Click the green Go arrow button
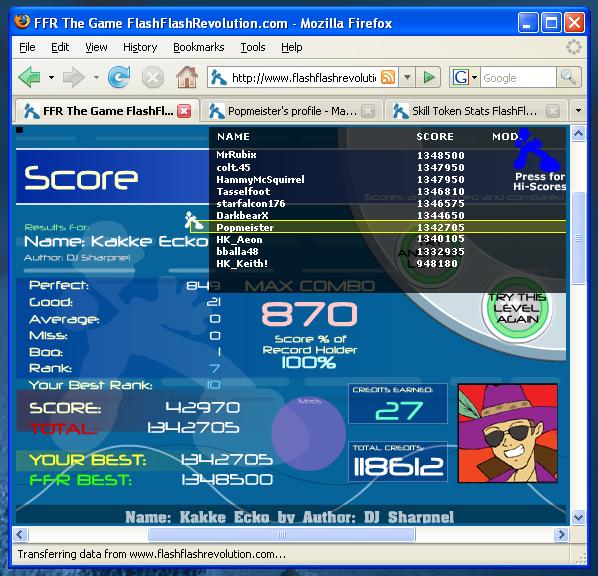 [x=429, y=77]
